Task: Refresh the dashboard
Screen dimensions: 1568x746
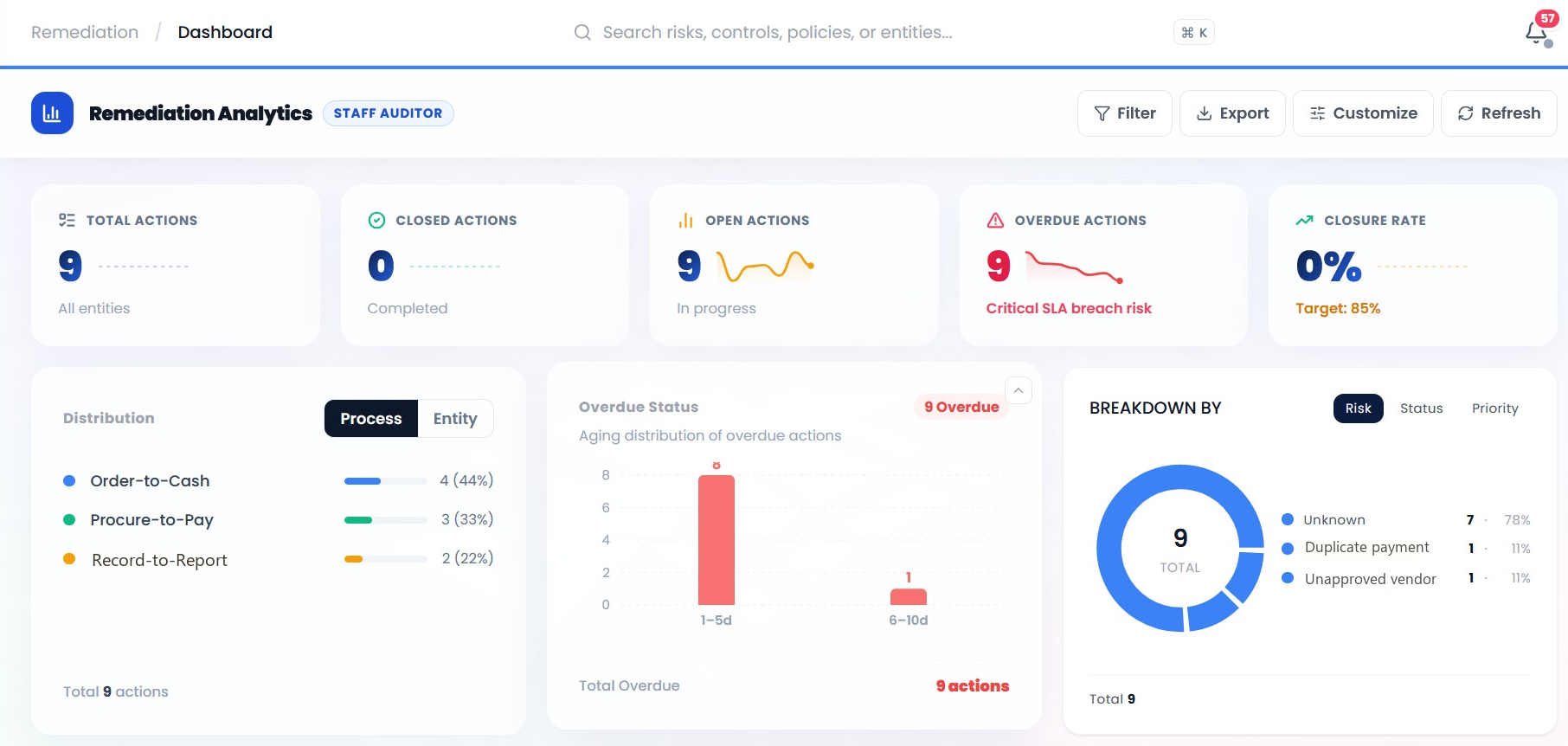Action: pos(1499,113)
